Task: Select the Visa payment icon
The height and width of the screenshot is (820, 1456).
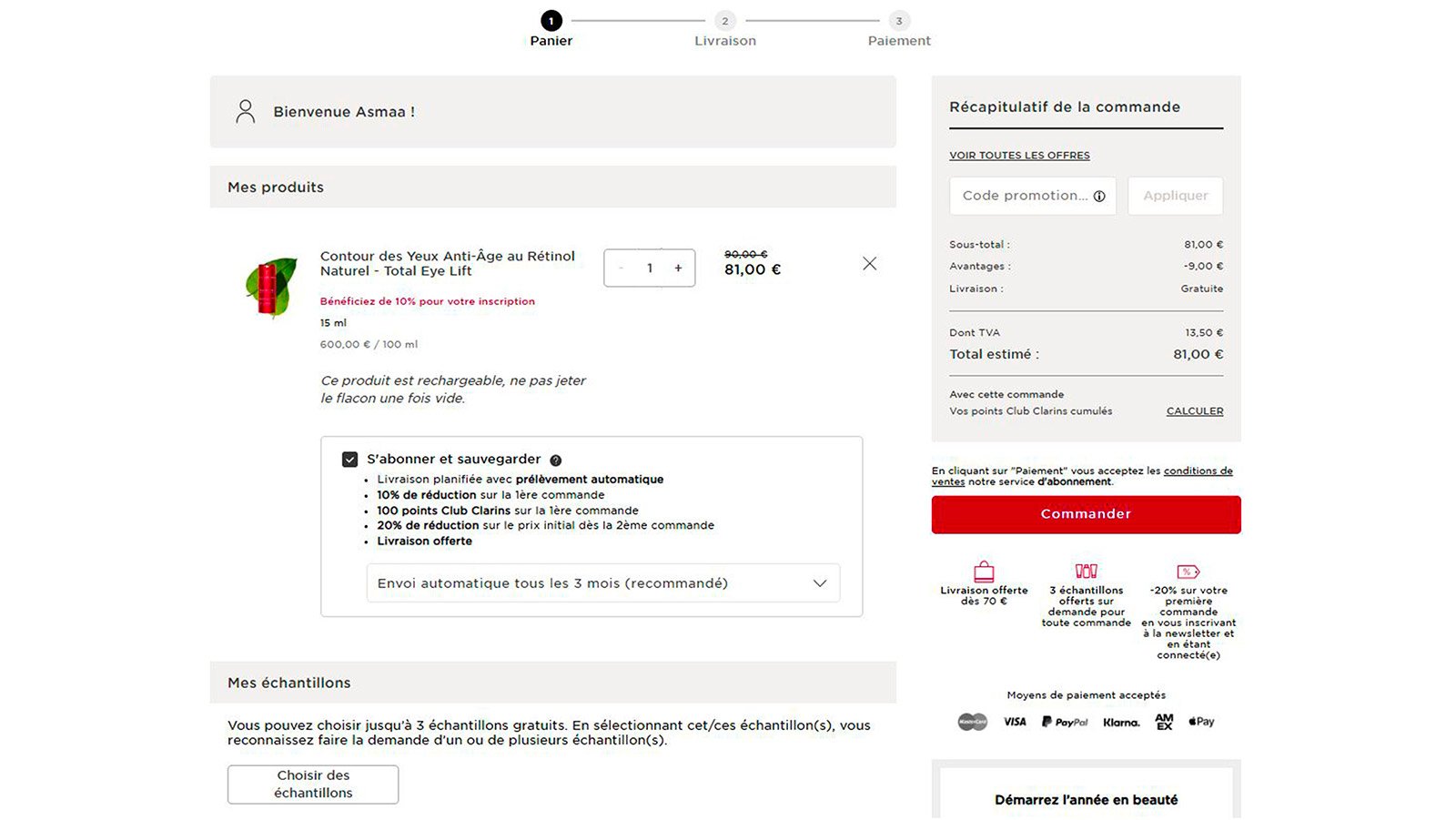Action: (x=1014, y=721)
